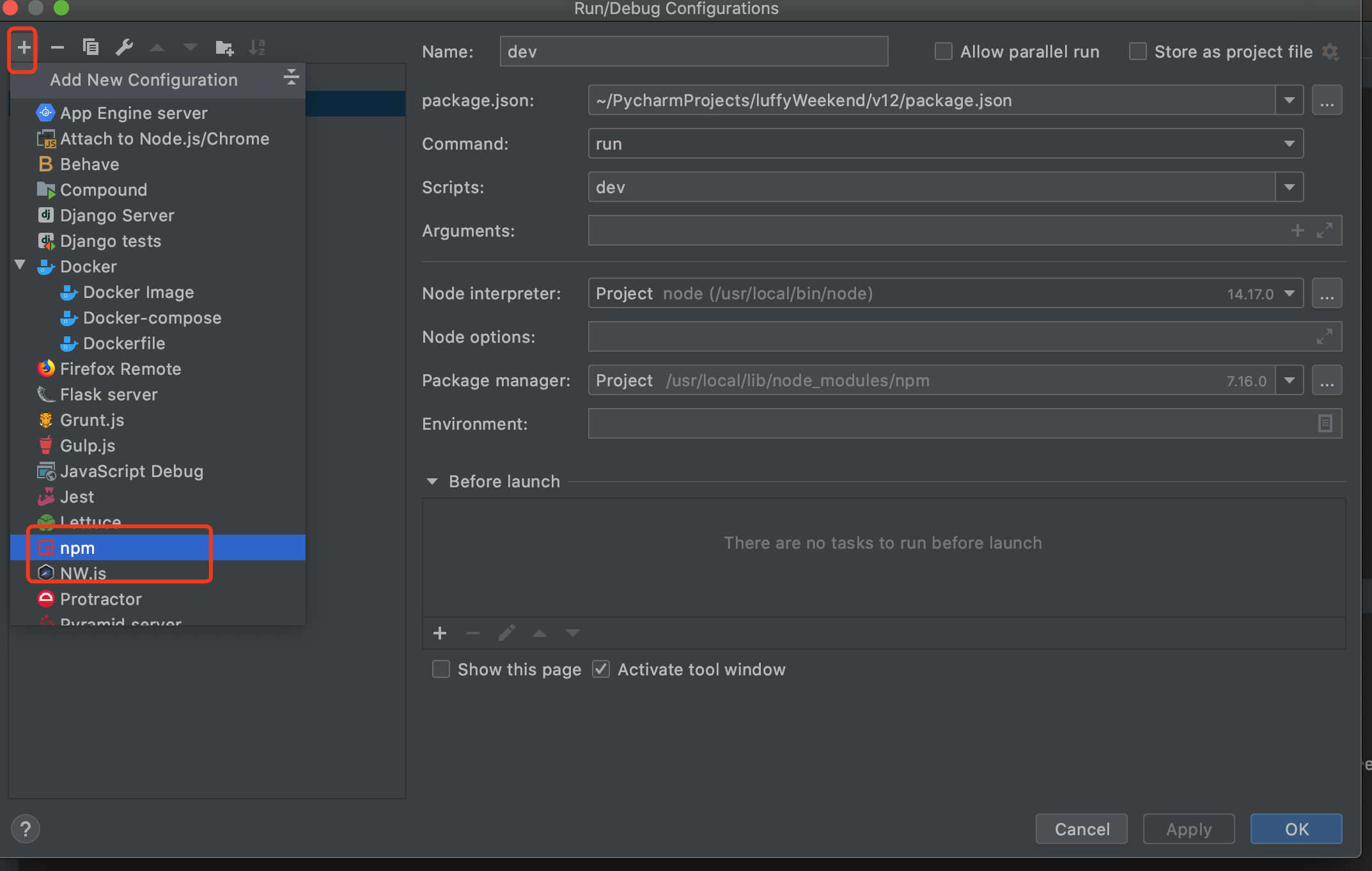The image size is (1372, 871).
Task: Select Protractor configuration type
Action: (x=158, y=599)
